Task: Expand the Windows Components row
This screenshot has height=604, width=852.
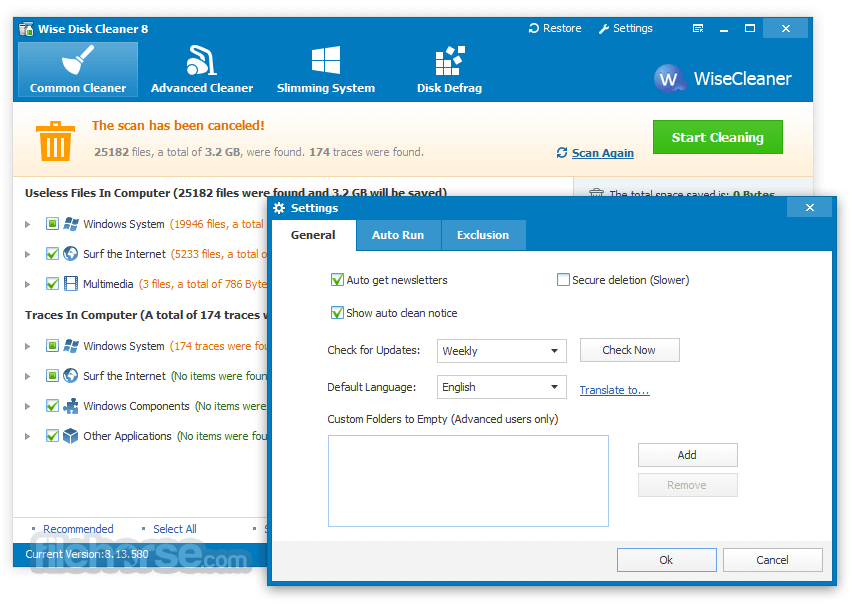Action: pos(28,406)
